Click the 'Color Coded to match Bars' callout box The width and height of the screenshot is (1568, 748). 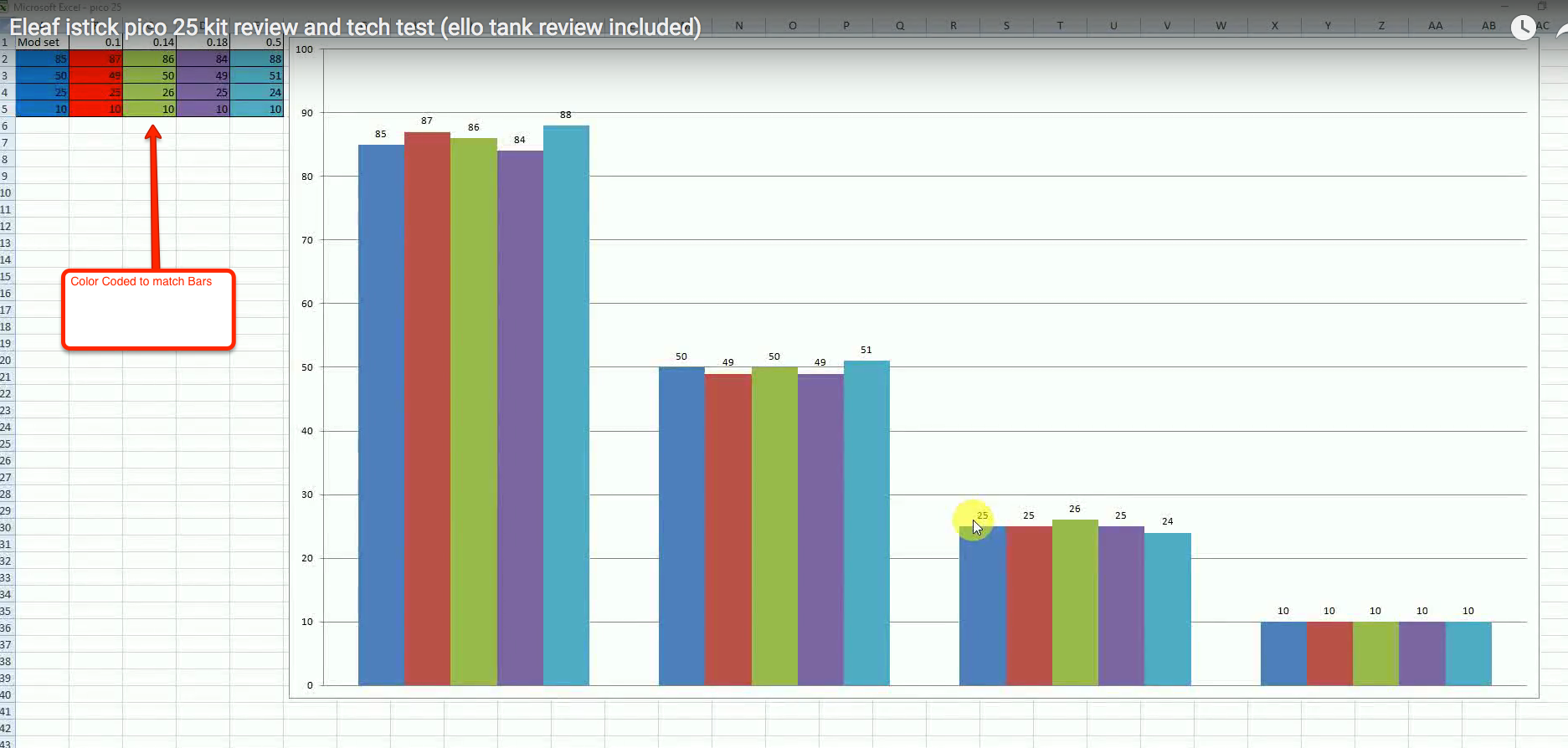click(x=148, y=309)
